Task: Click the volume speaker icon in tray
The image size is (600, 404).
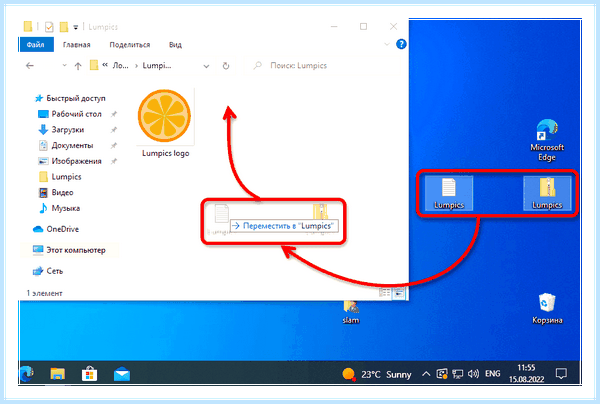Action: [x=473, y=373]
